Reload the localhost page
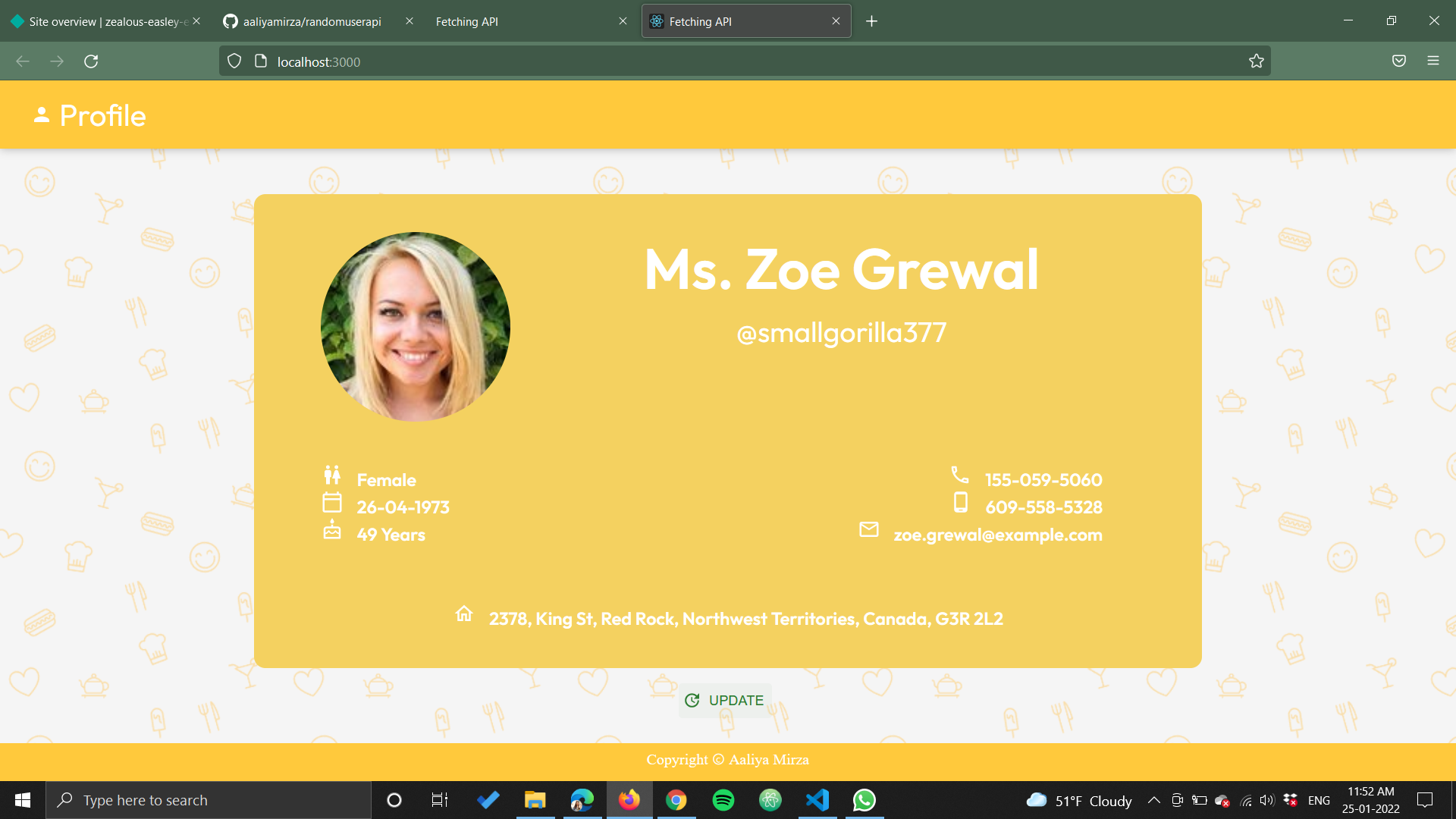The height and width of the screenshot is (819, 1456). (91, 61)
